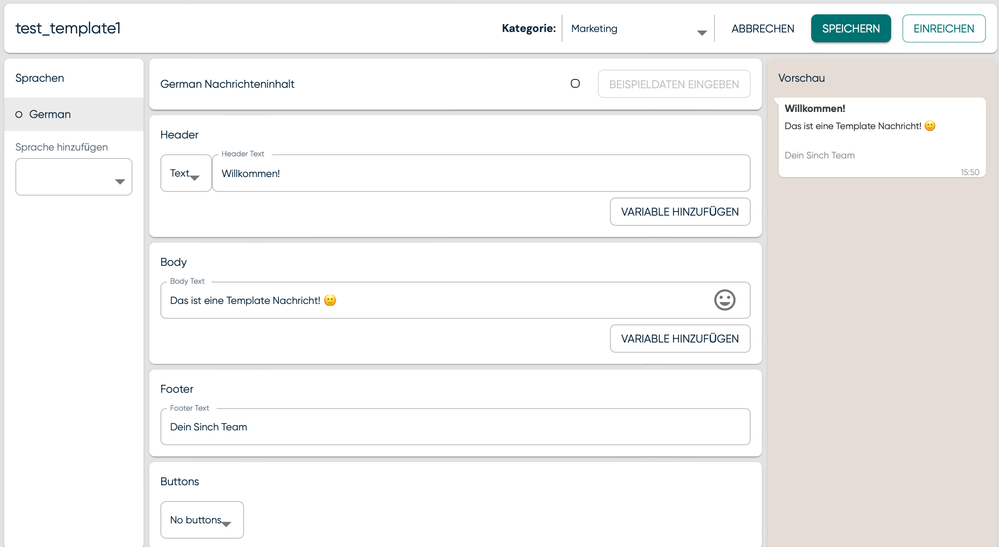
Task: Open the Kategorie Marketing dropdown
Action: point(636,29)
